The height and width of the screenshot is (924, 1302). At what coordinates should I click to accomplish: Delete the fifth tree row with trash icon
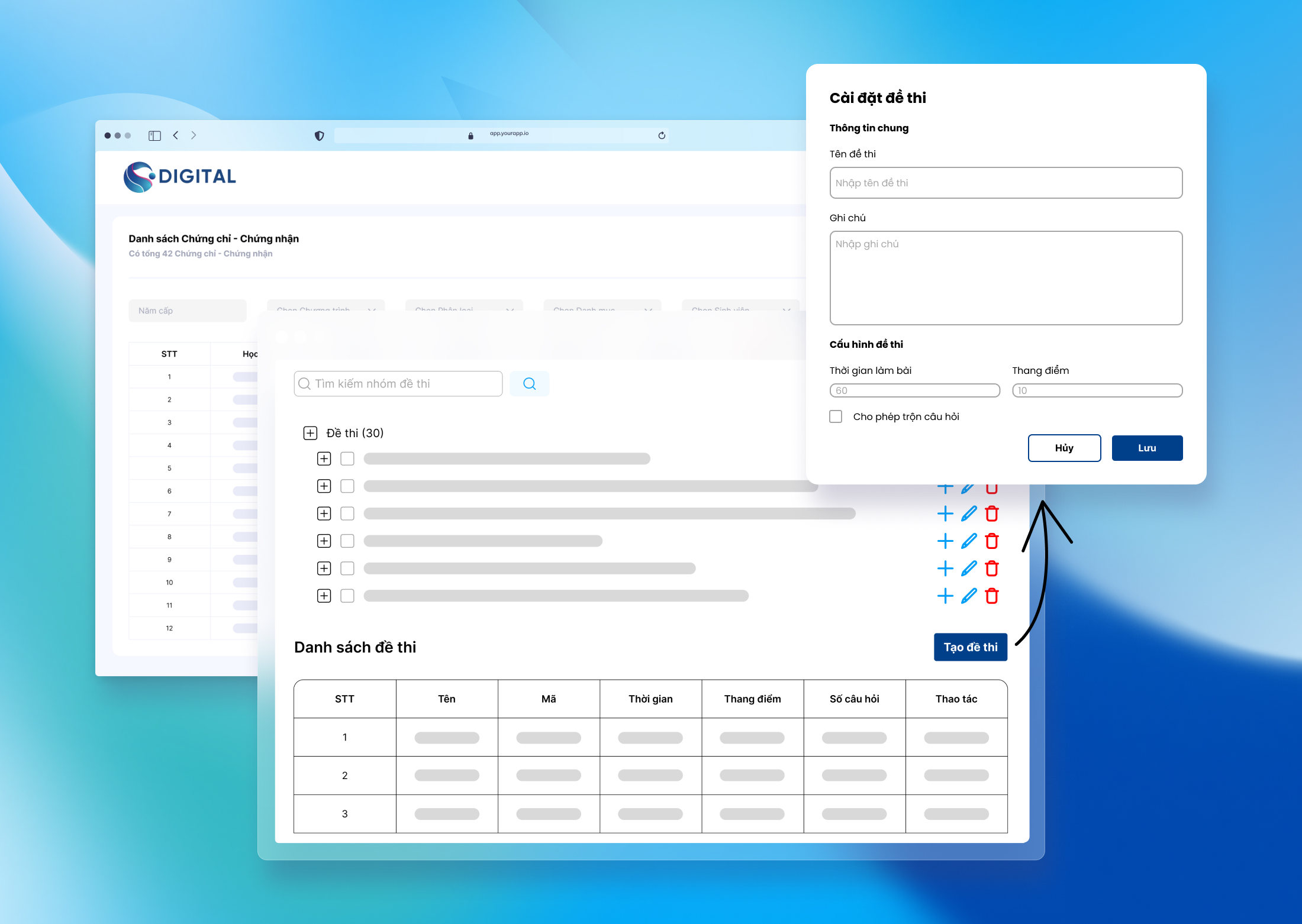click(x=992, y=568)
